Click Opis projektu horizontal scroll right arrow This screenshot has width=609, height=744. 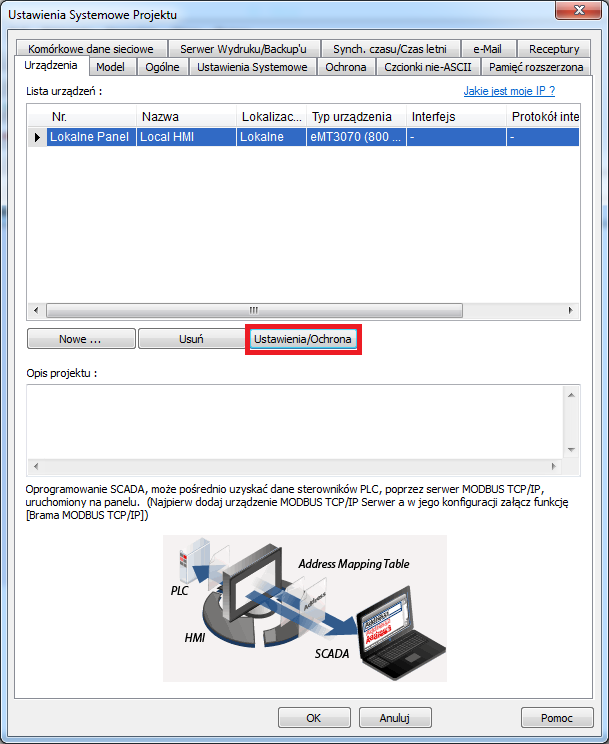coord(553,466)
